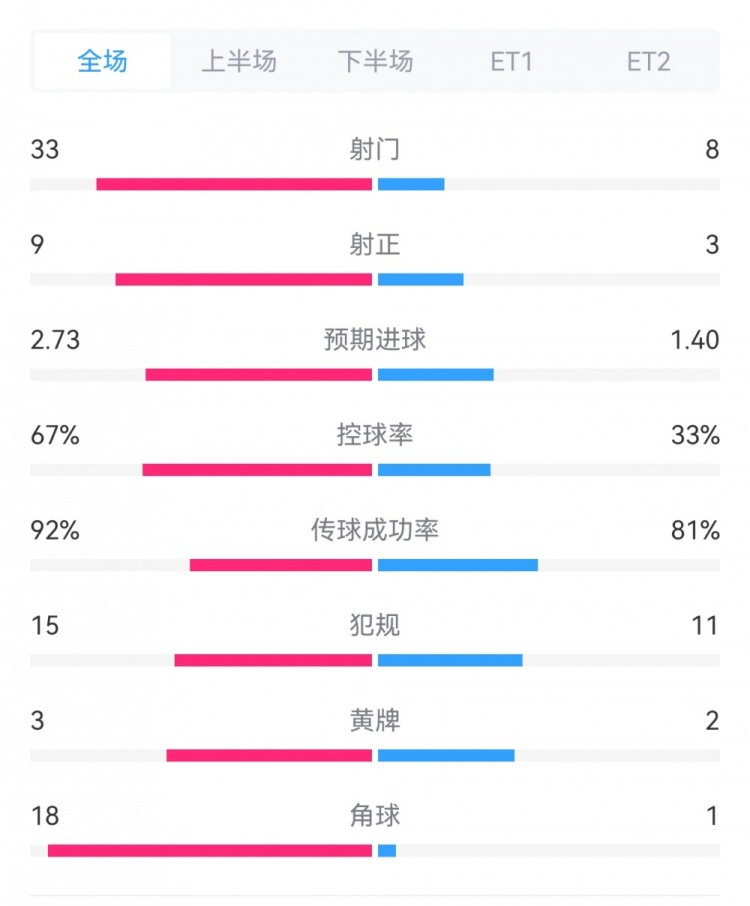
Task: Click the red 射门 shots bar
Action: 234,184
